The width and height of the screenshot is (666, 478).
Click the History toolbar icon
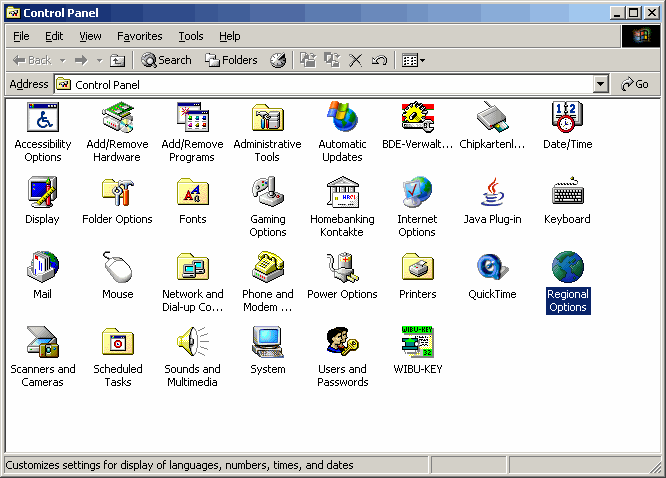pyautogui.click(x=278, y=60)
